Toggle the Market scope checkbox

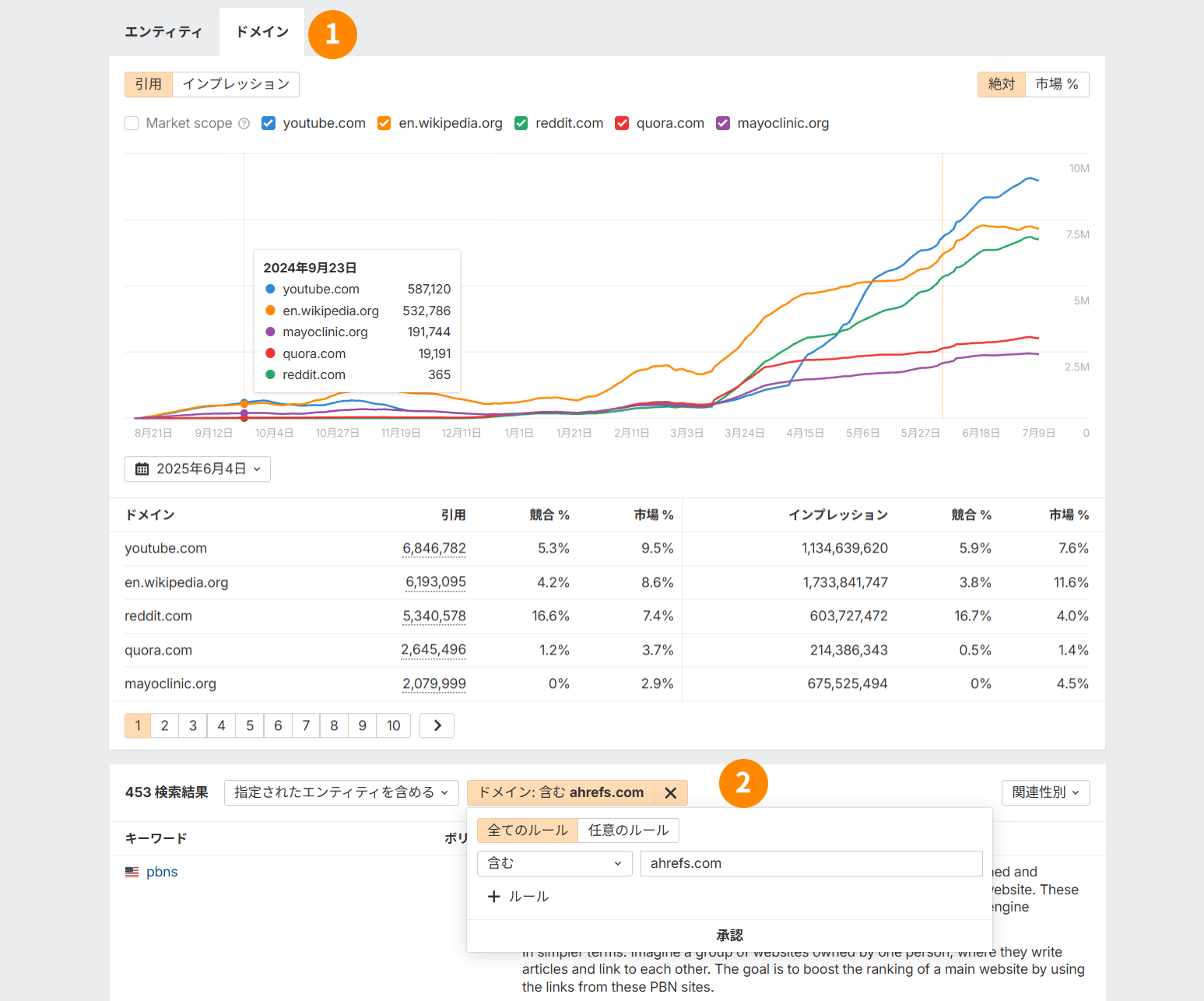click(x=132, y=124)
